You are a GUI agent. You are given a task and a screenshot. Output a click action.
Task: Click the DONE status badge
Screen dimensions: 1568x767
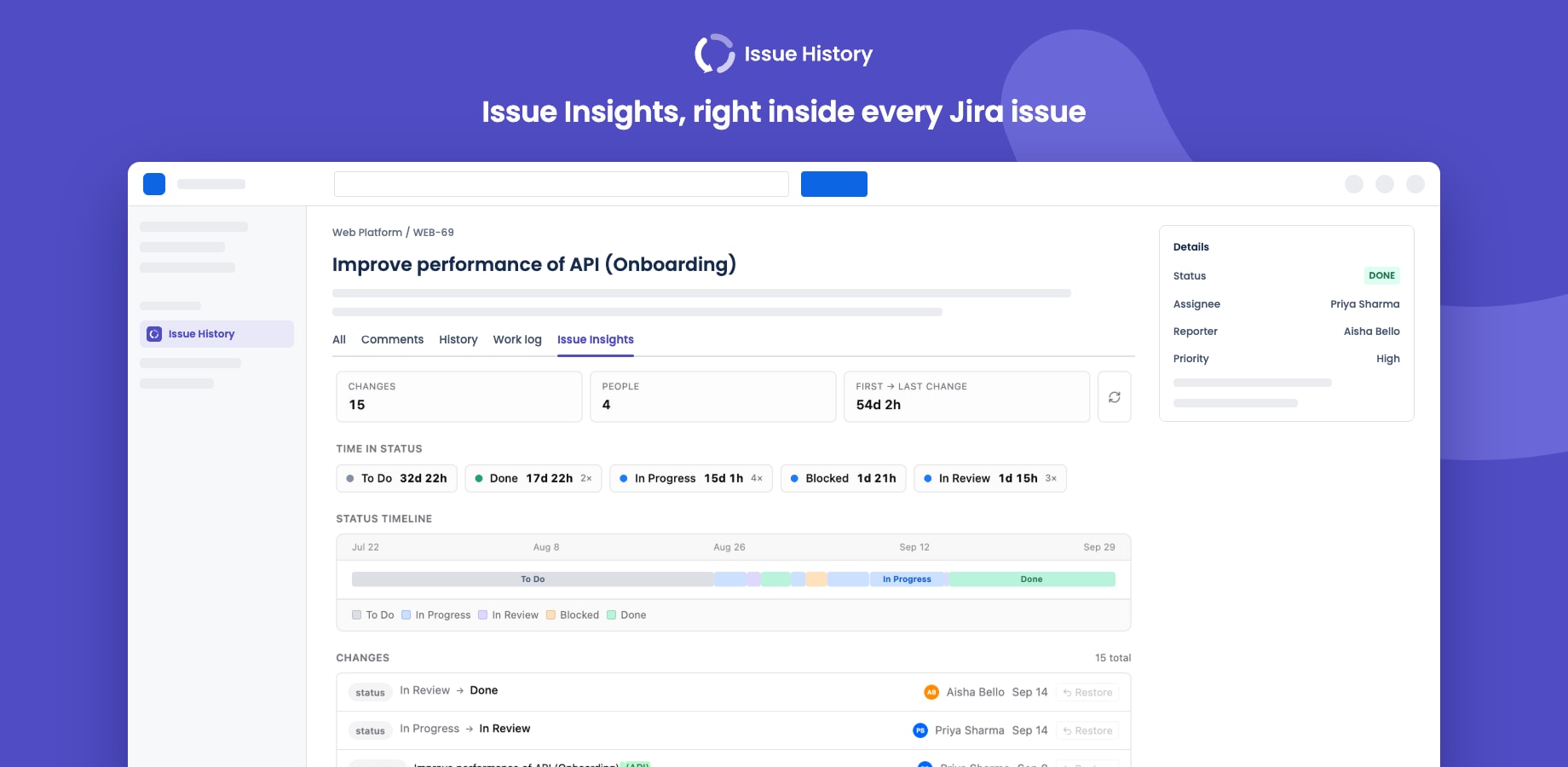[1381, 275]
